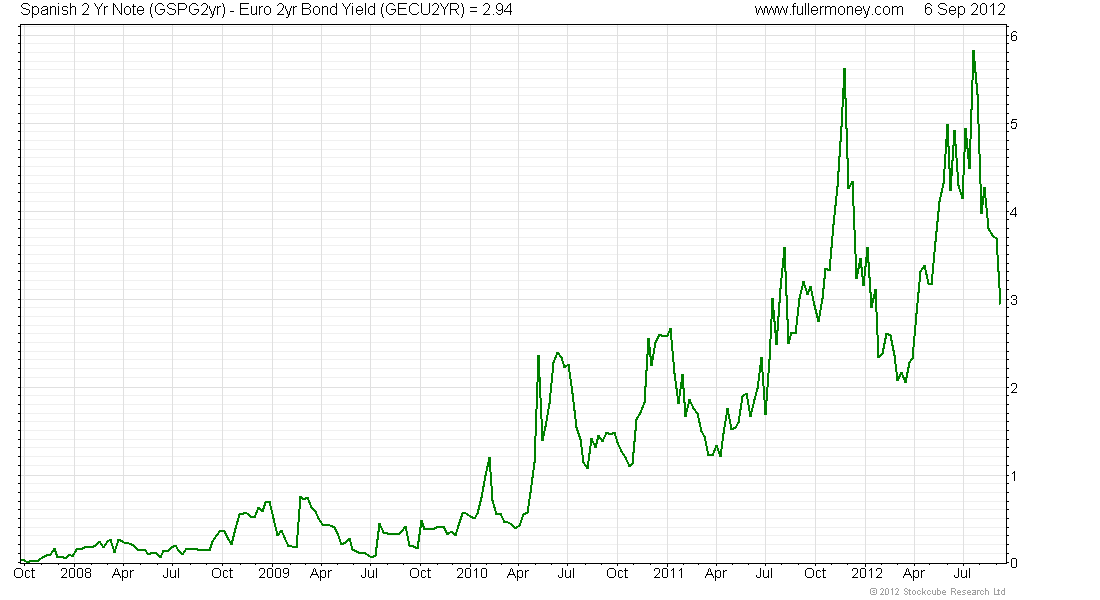Open the www.fullermoney.com link
This screenshot has height=600, width=1100.
829,10
